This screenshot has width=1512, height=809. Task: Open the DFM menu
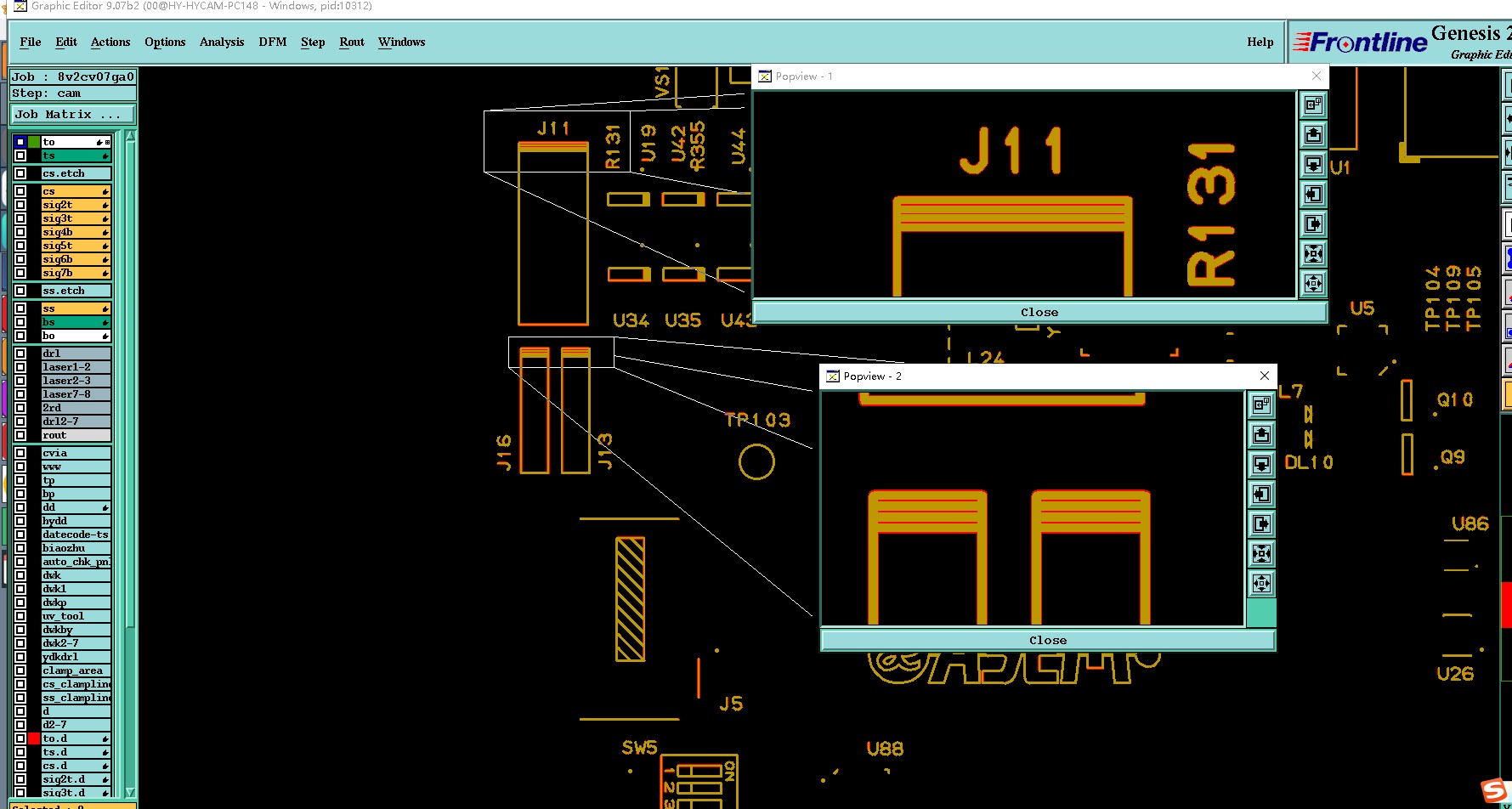click(x=273, y=42)
